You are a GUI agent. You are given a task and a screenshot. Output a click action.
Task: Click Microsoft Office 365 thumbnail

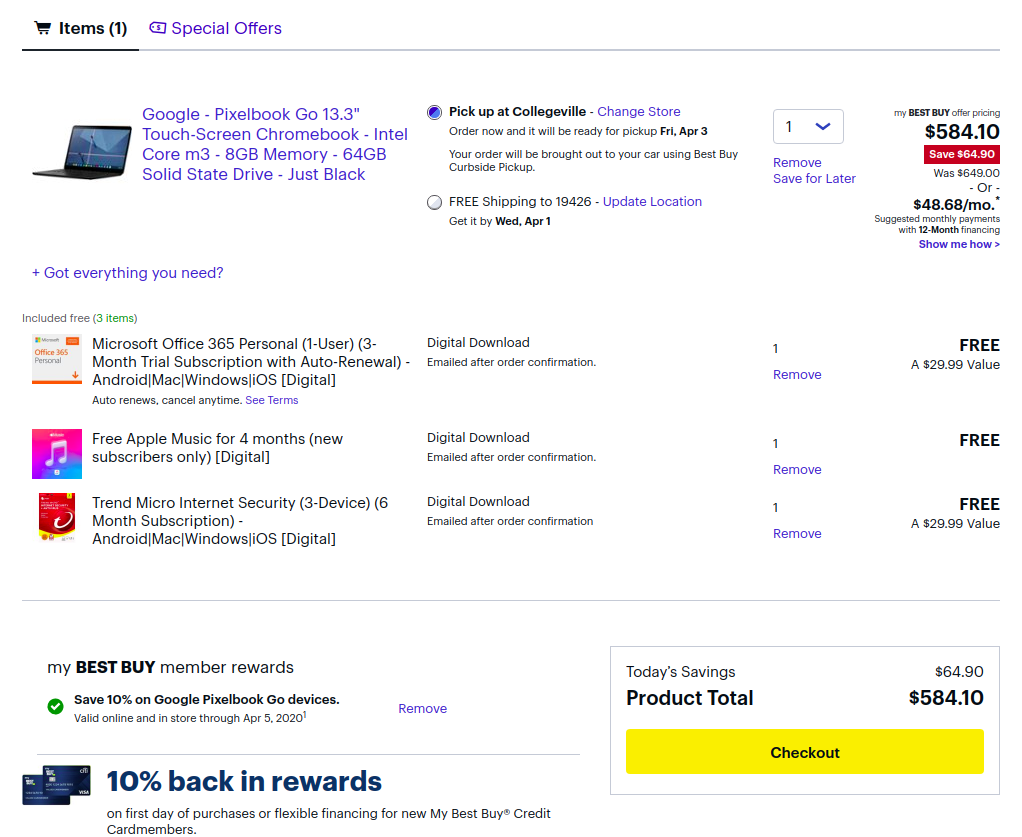57,359
